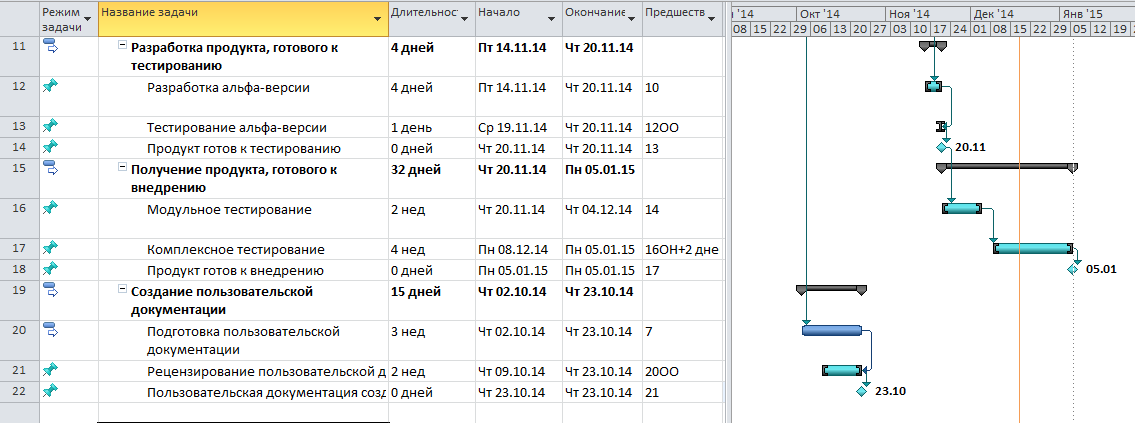Image resolution: width=1135 pixels, height=423 pixels.
Task: Open the 'Начало' column filter dropdown
Action: point(549,18)
